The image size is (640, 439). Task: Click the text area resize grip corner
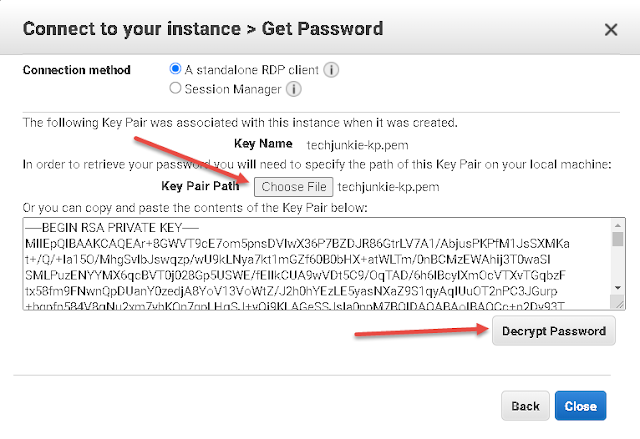click(x=618, y=303)
